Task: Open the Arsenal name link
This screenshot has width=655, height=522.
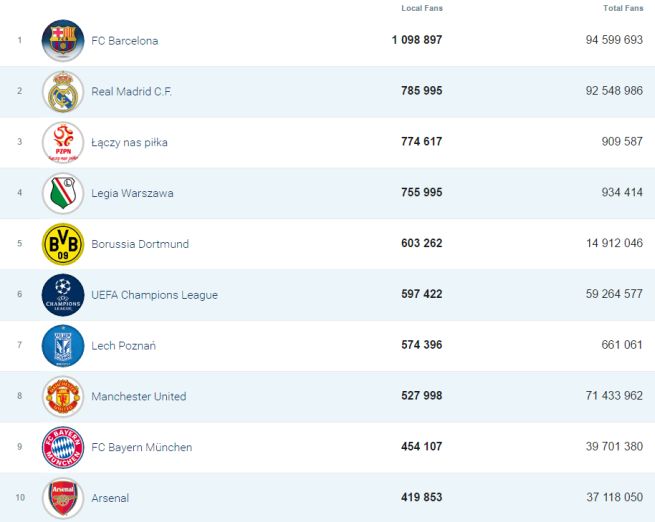Action: coord(110,498)
